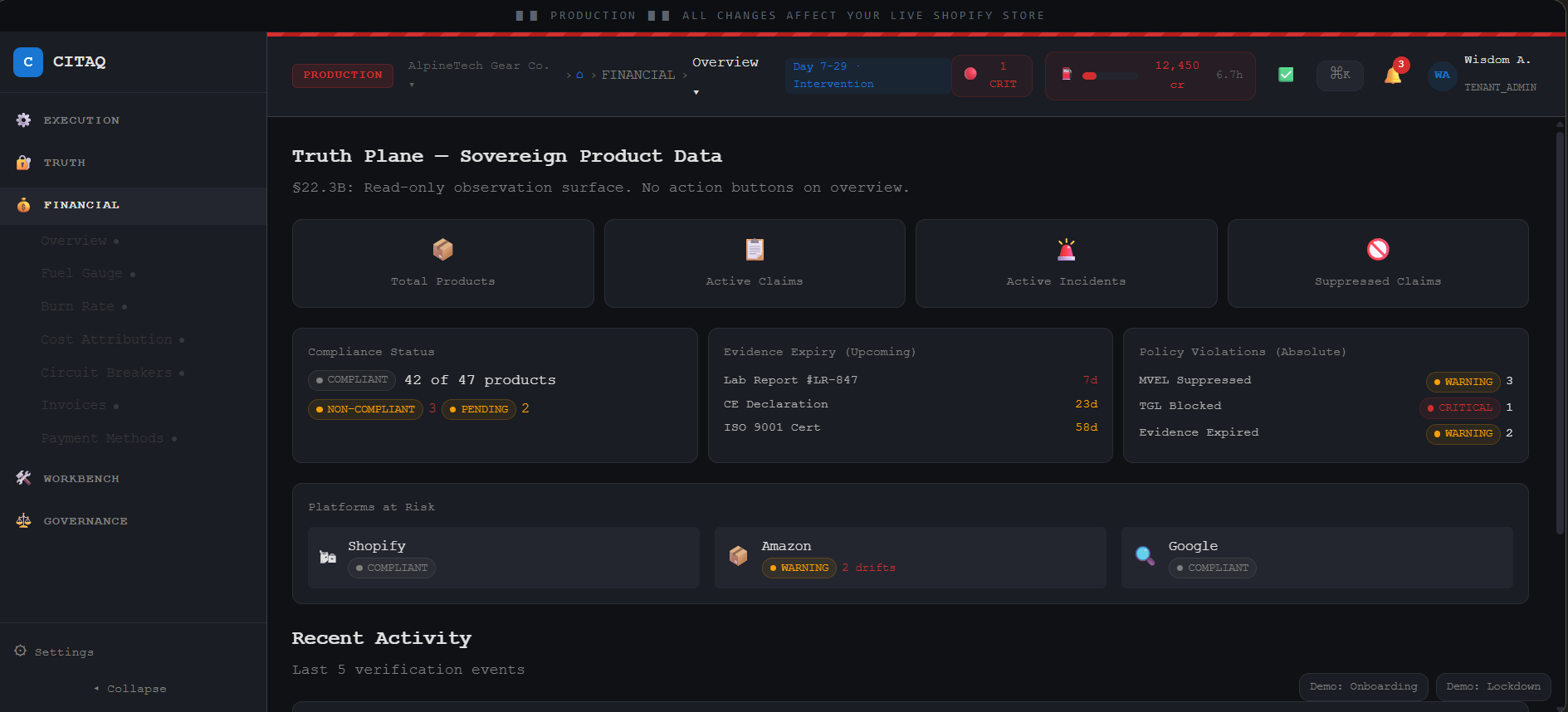Click the FINANCIAL breadcrumb link

coord(638,75)
